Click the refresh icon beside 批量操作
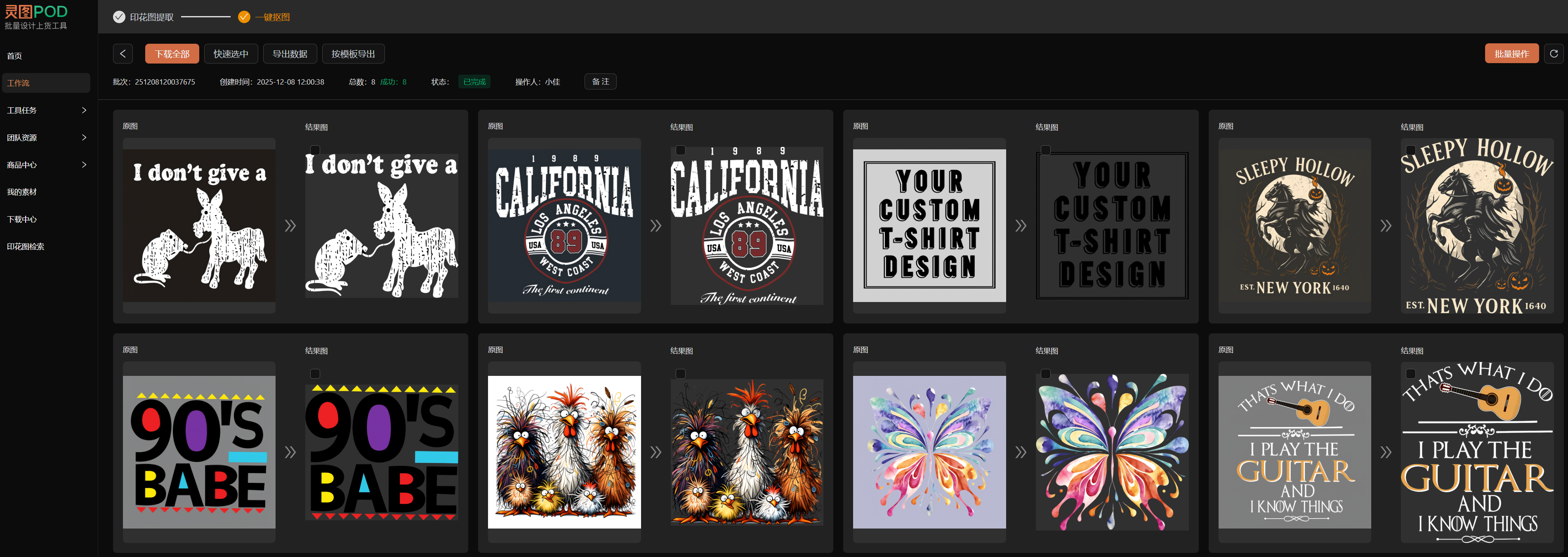Screen dimensions: 1568x557 point(1554,54)
